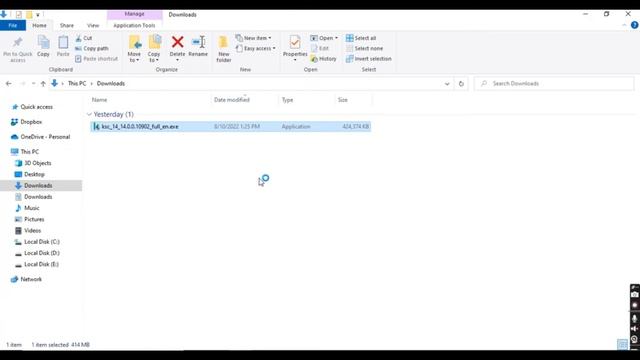Open Application Tools tab
This screenshot has height=360, width=640.
(x=134, y=25)
